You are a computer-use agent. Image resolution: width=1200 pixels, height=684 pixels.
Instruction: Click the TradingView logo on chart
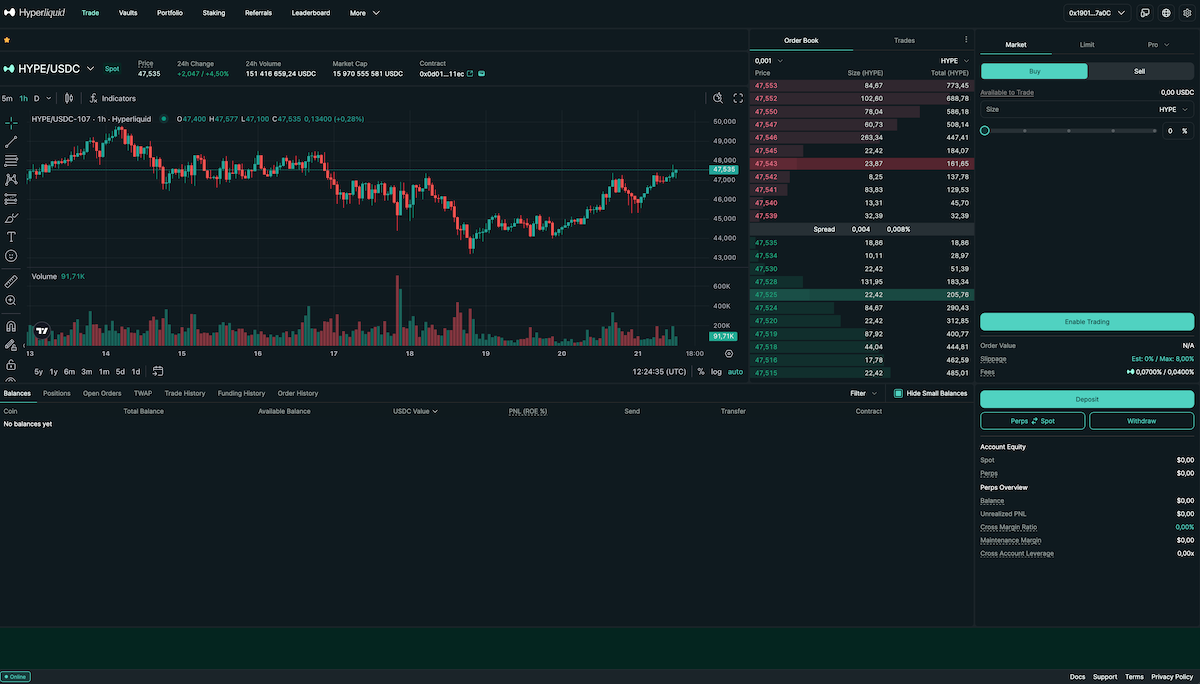(42, 330)
